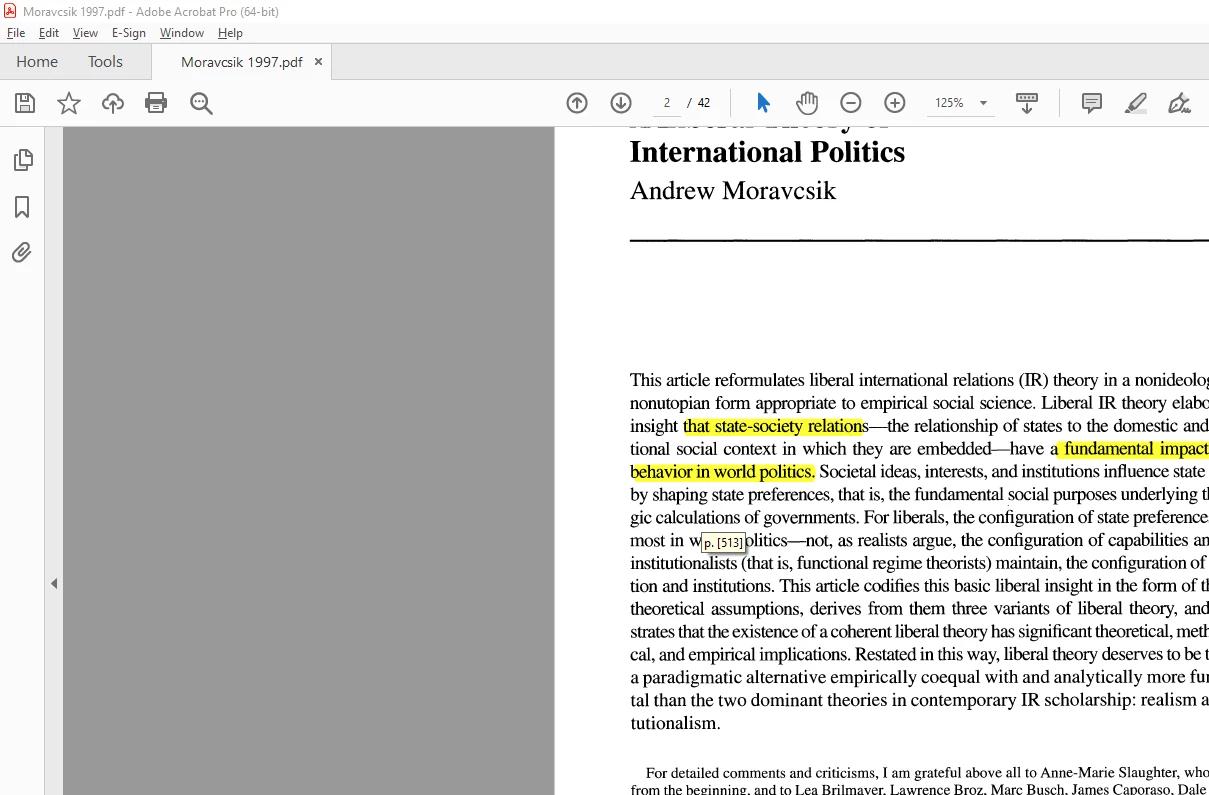This screenshot has height=795, width=1209.
Task: Open attachments paperclip panel
Action: tap(22, 253)
